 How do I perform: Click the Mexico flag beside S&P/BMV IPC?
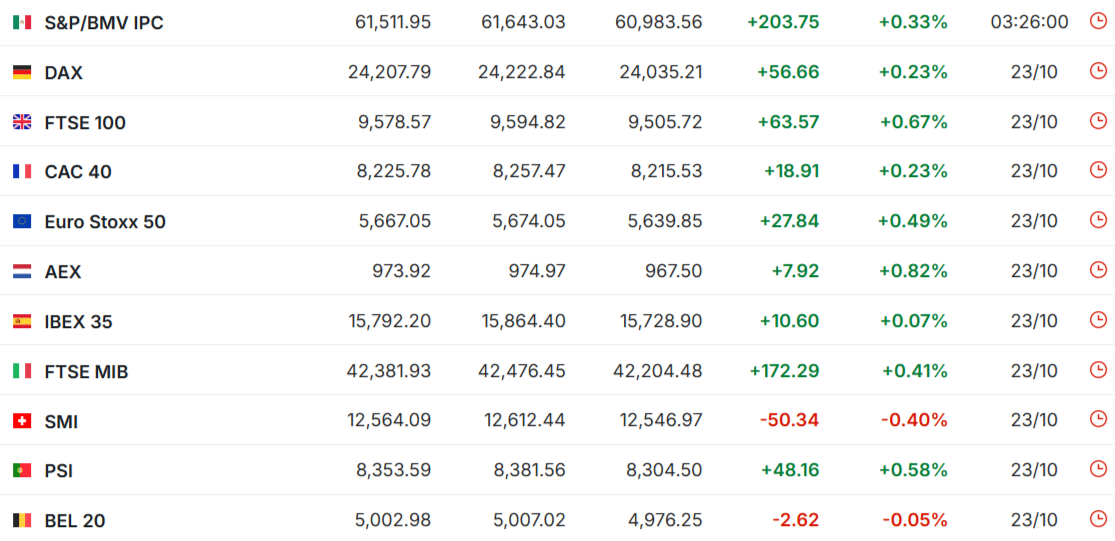(x=22, y=22)
